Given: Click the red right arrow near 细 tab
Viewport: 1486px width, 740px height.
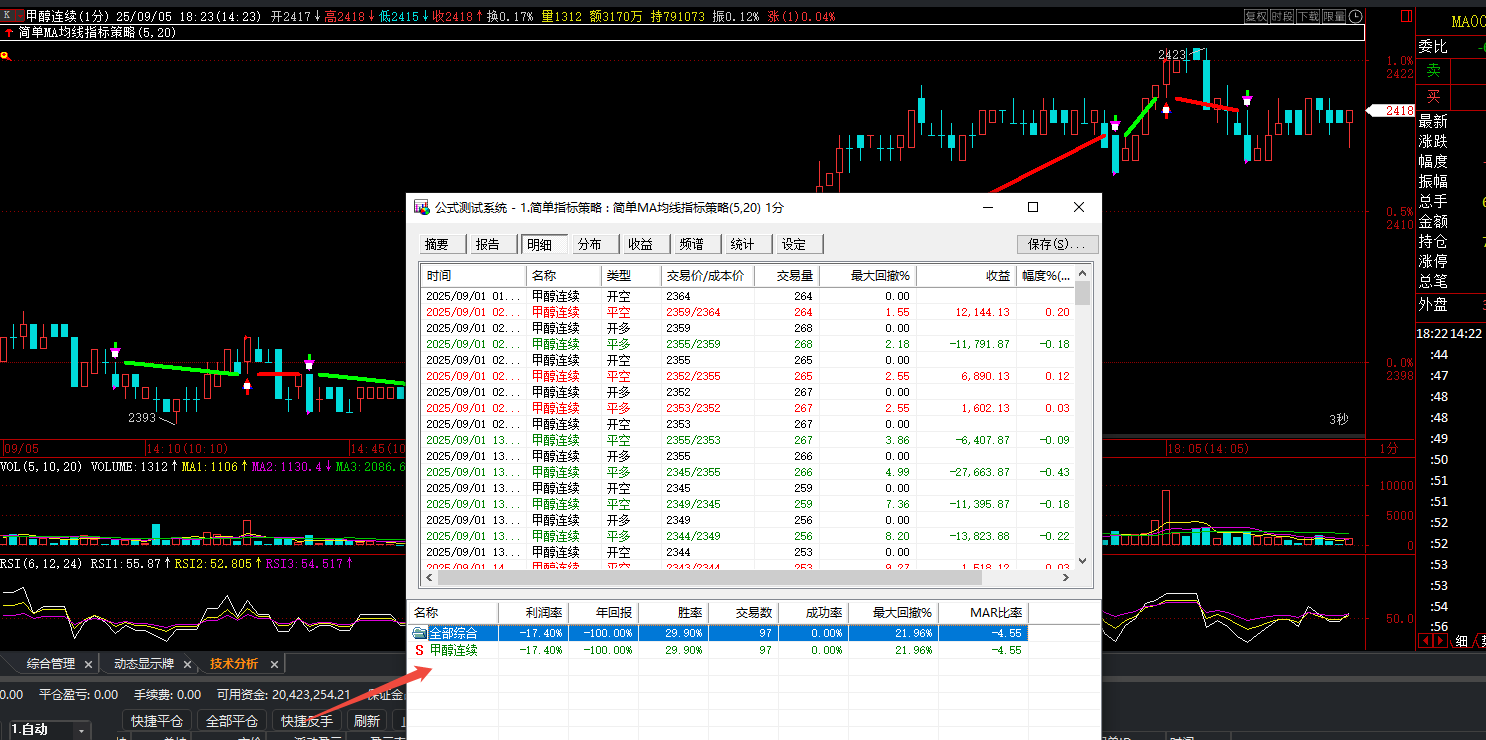Looking at the screenshot, I should click(1441, 641).
